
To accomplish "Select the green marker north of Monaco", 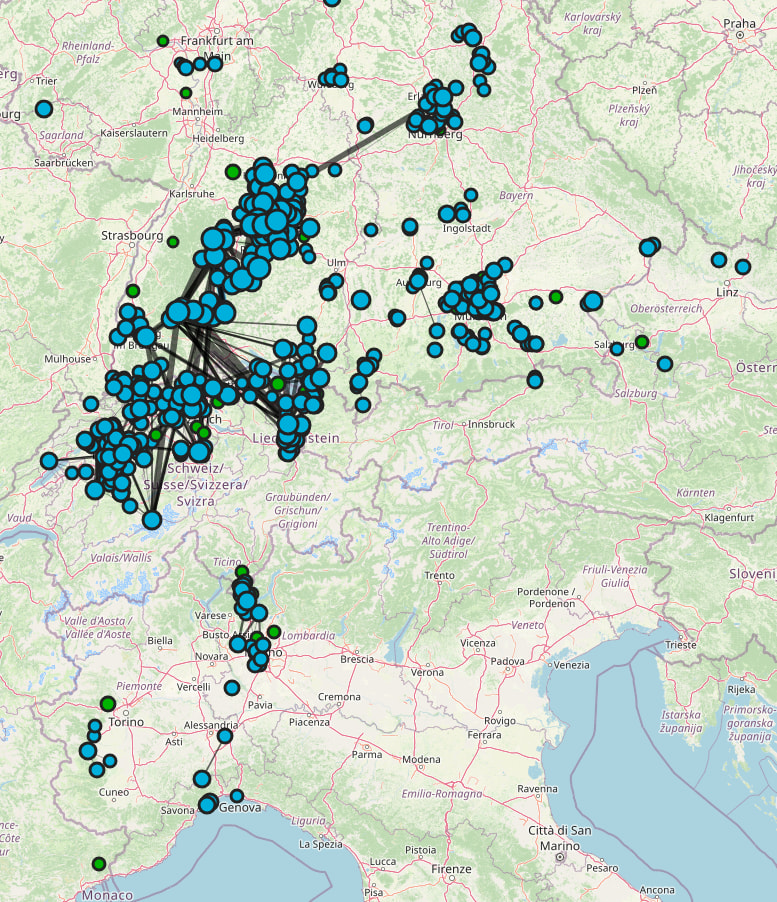I will click(x=99, y=863).
